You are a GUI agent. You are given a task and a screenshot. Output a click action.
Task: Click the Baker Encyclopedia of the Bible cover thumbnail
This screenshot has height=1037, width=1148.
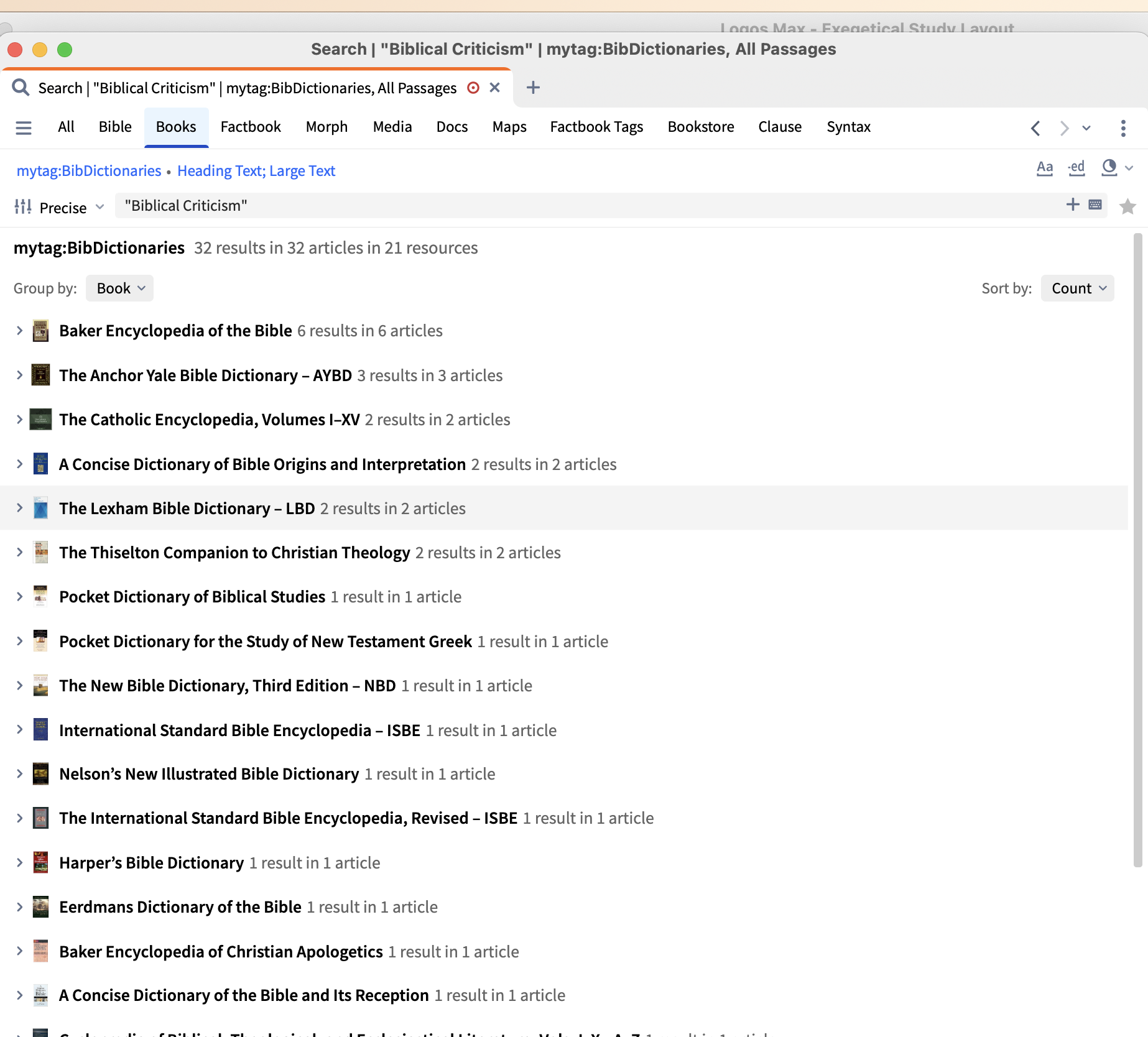(40, 331)
